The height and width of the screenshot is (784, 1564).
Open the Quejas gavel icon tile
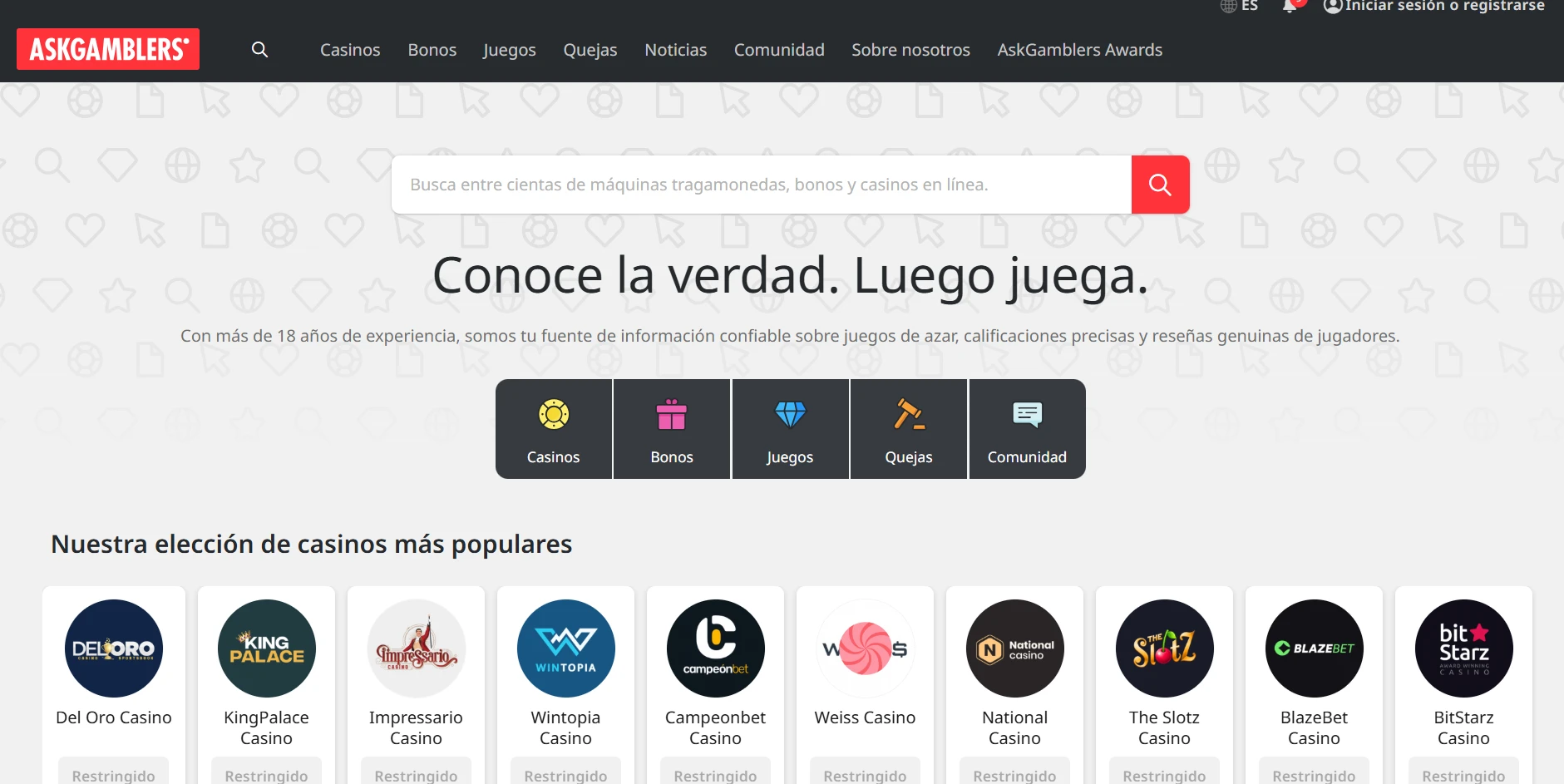click(909, 429)
